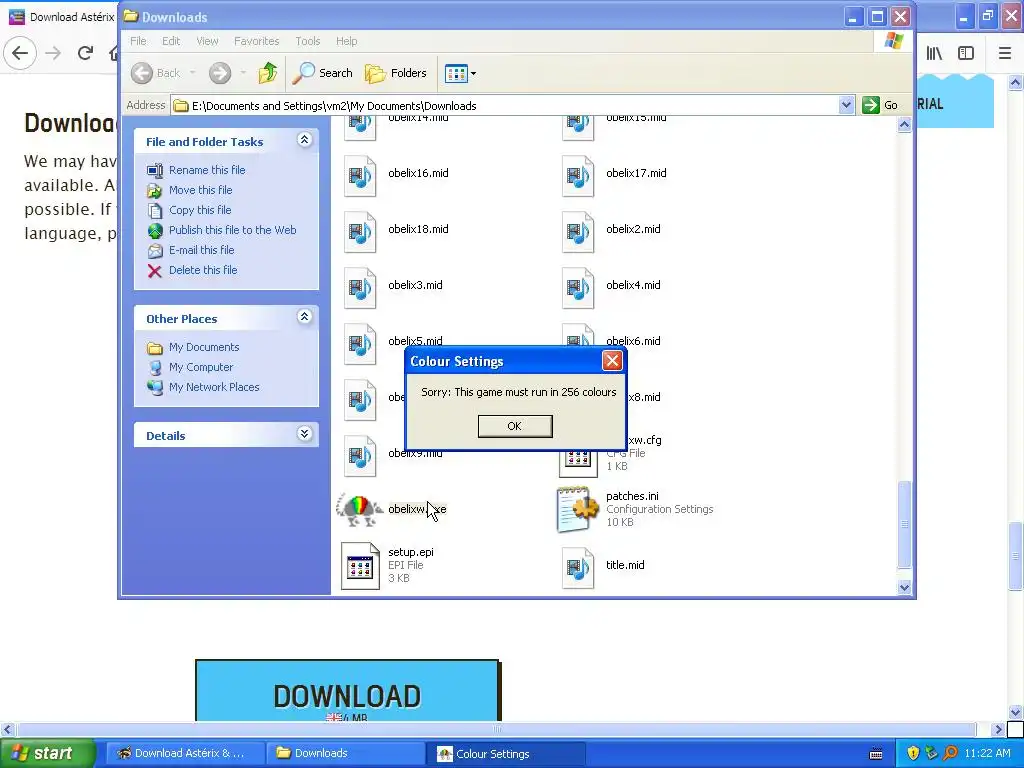Click Rename this file

(x=207, y=170)
